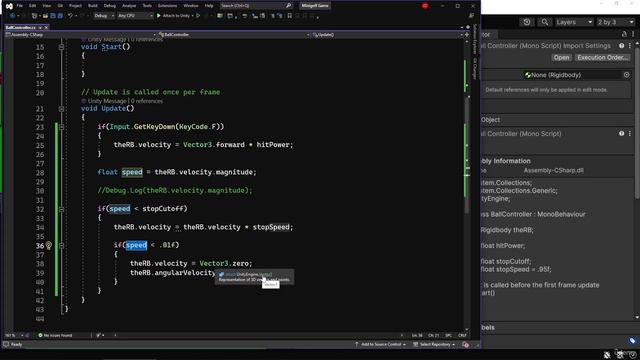
Task: Click the search magnifier icon in Visual Studio
Action: tap(289, 6)
